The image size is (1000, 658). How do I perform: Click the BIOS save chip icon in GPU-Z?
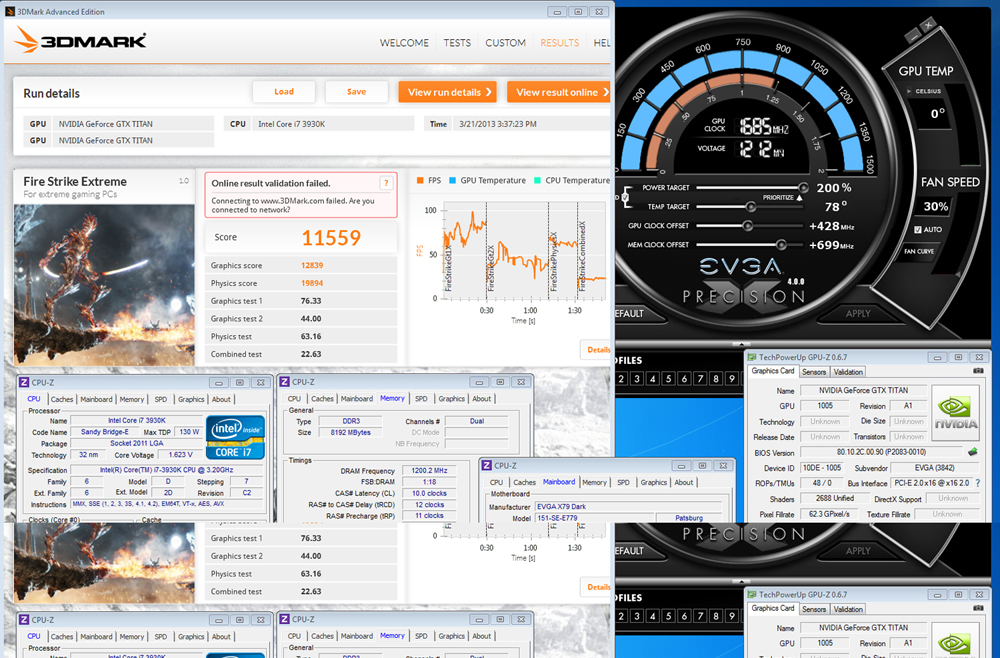pos(972,452)
